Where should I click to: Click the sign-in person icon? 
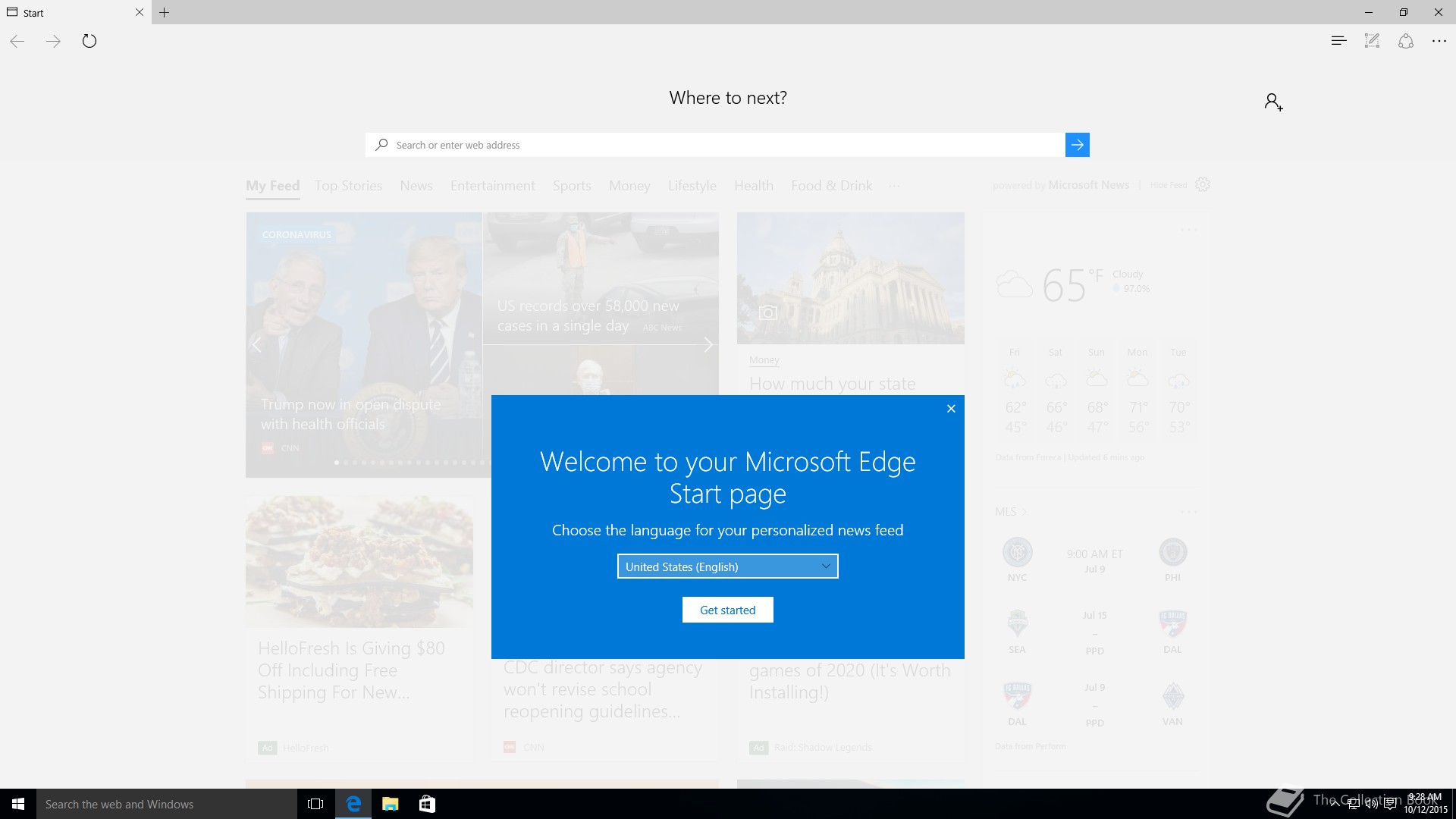pyautogui.click(x=1273, y=102)
